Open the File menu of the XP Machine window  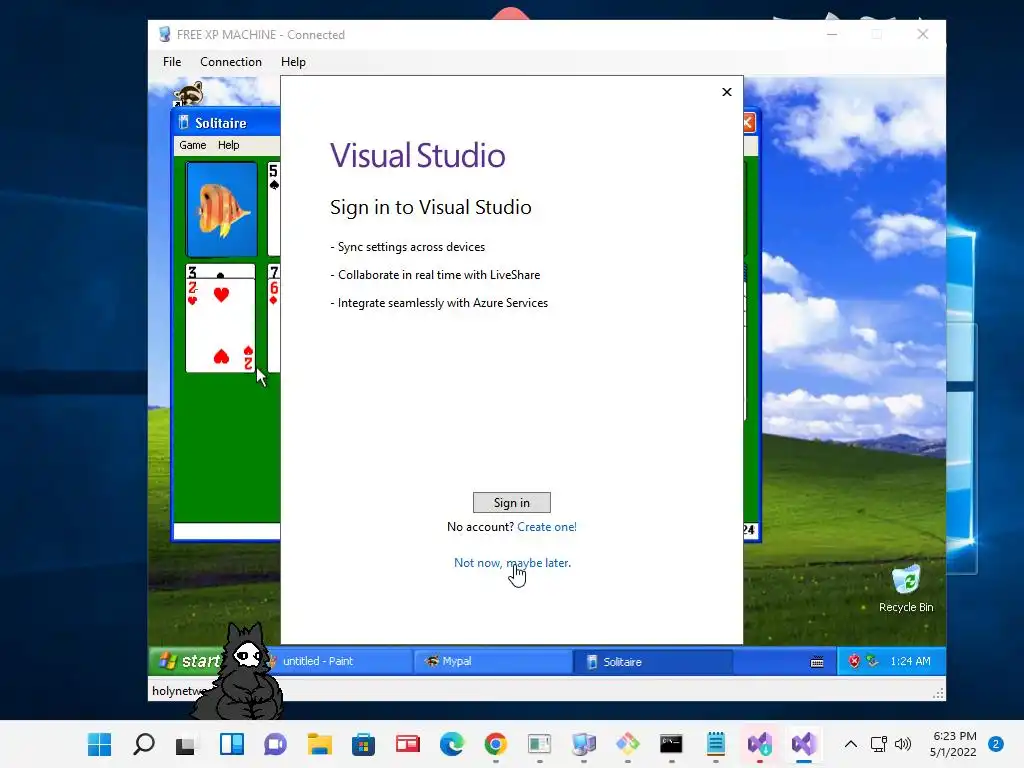pos(172,61)
